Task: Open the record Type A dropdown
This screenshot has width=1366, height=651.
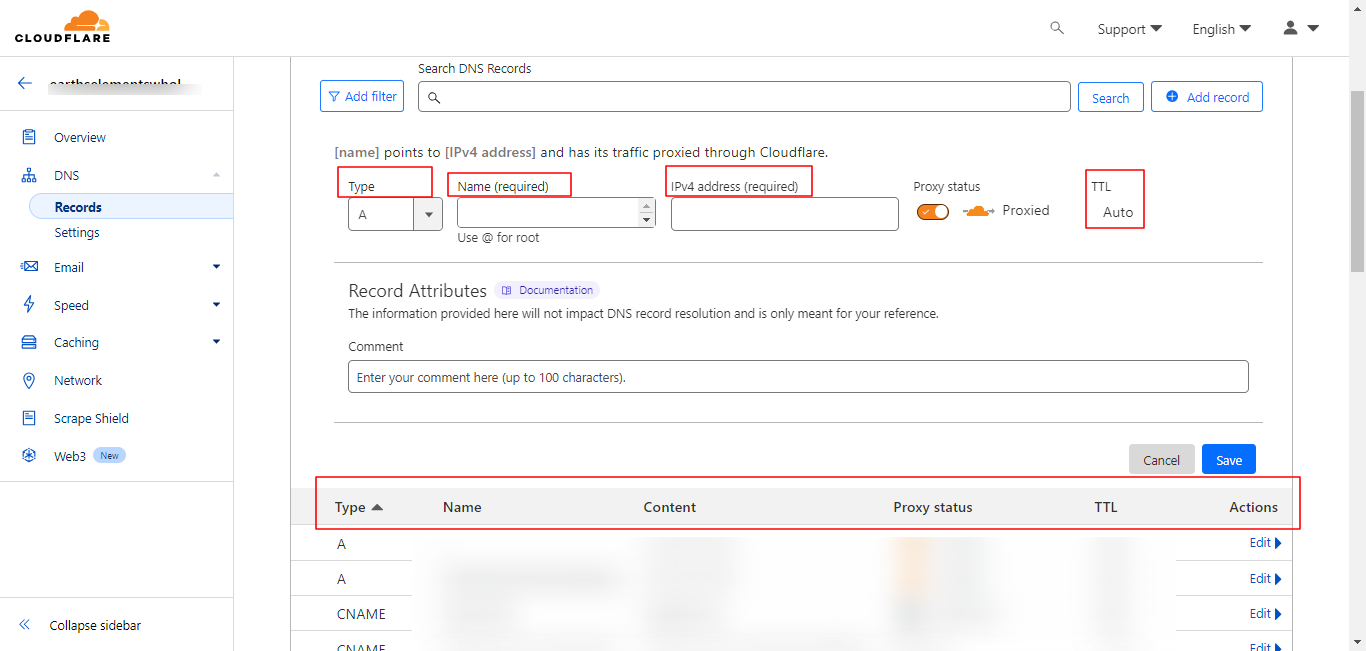Action: [395, 214]
